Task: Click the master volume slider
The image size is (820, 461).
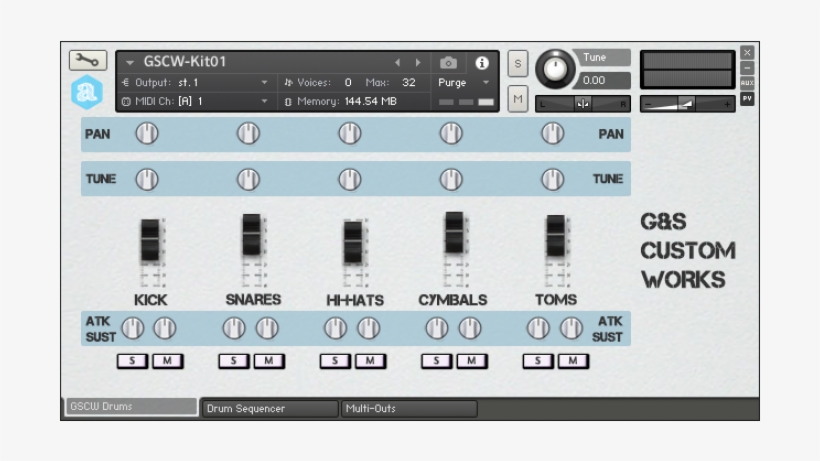Action: pos(688,104)
